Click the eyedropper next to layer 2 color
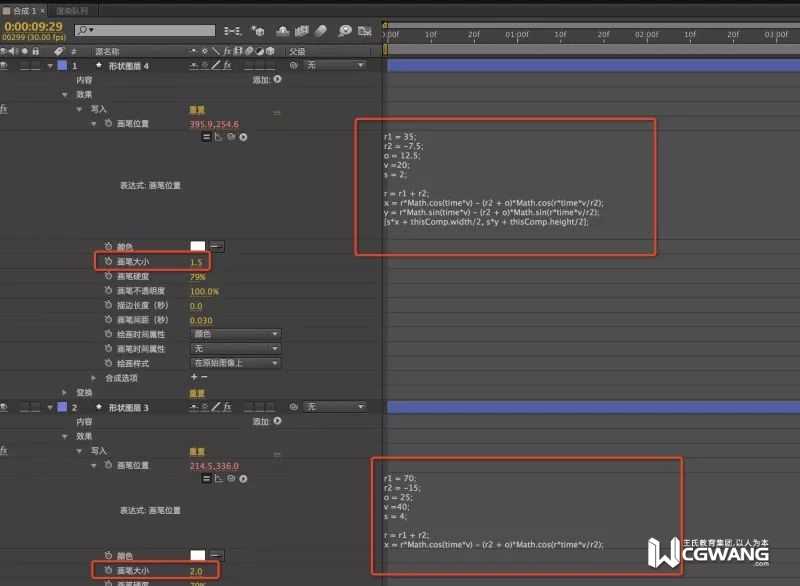Screen dimensions: 800x586 (217, 555)
